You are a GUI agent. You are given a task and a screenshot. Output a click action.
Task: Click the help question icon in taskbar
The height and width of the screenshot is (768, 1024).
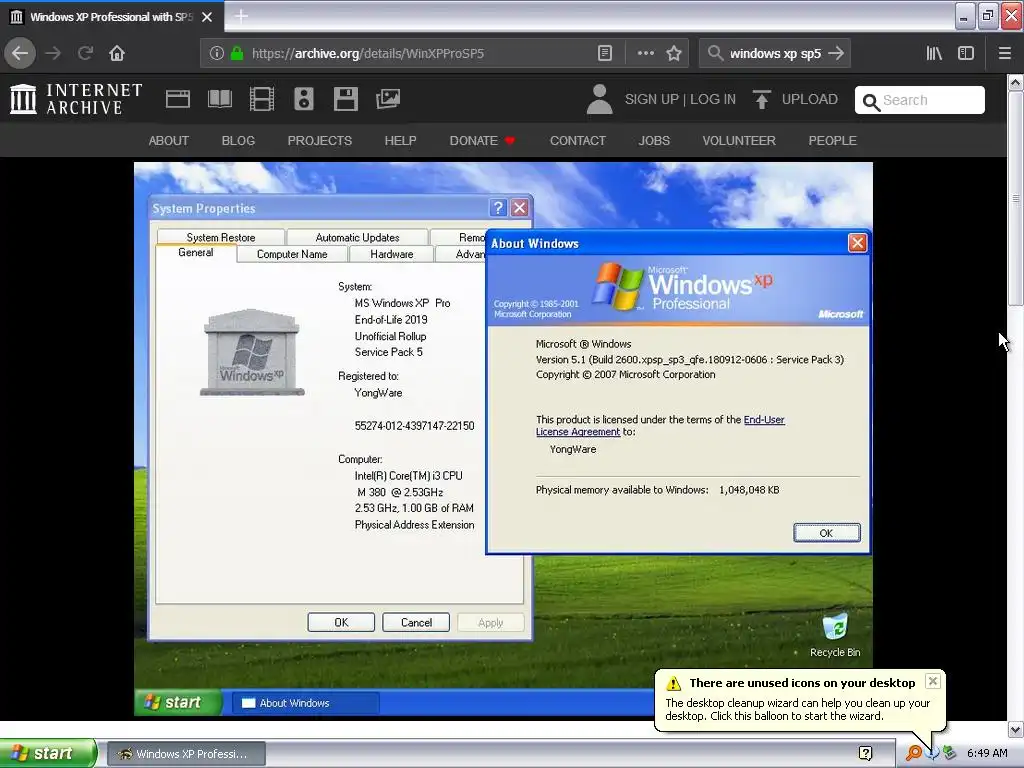(x=866, y=754)
